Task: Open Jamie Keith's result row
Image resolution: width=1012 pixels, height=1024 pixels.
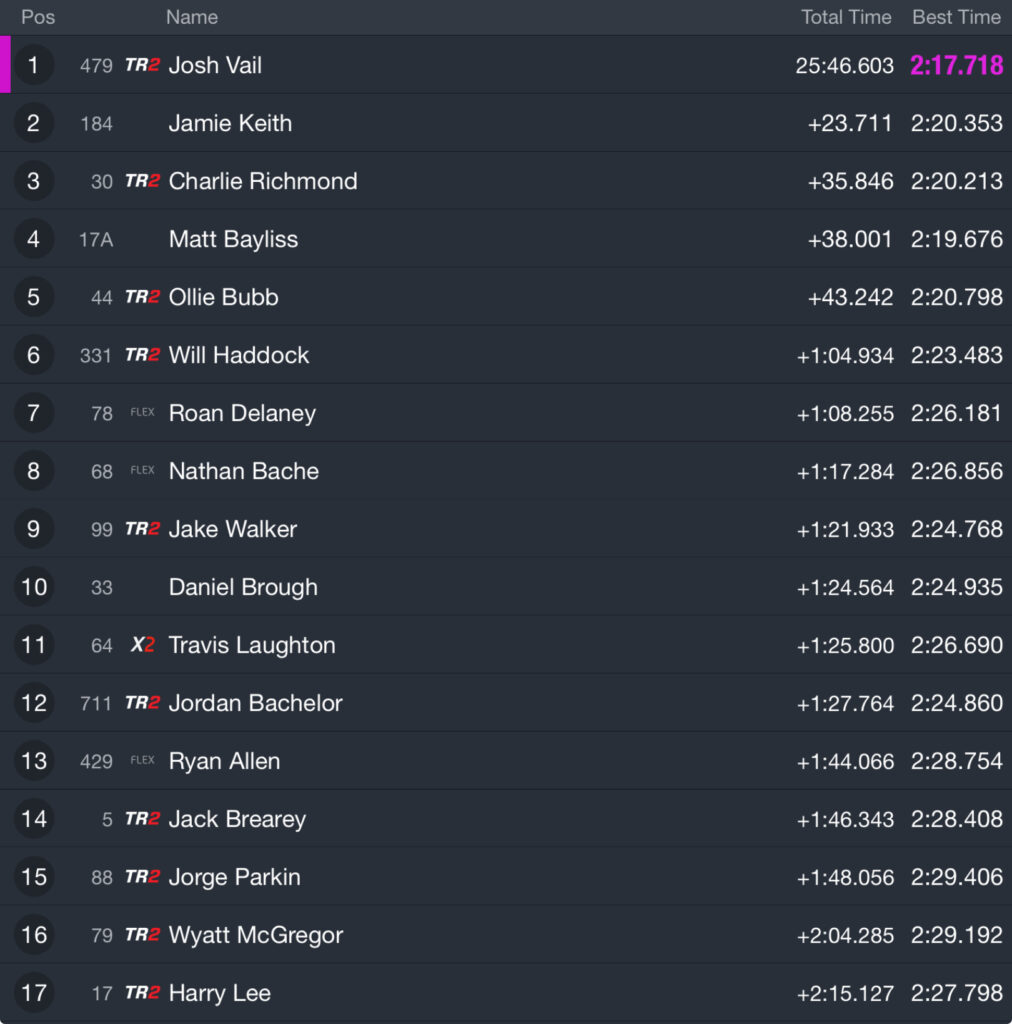Action: click(506, 123)
